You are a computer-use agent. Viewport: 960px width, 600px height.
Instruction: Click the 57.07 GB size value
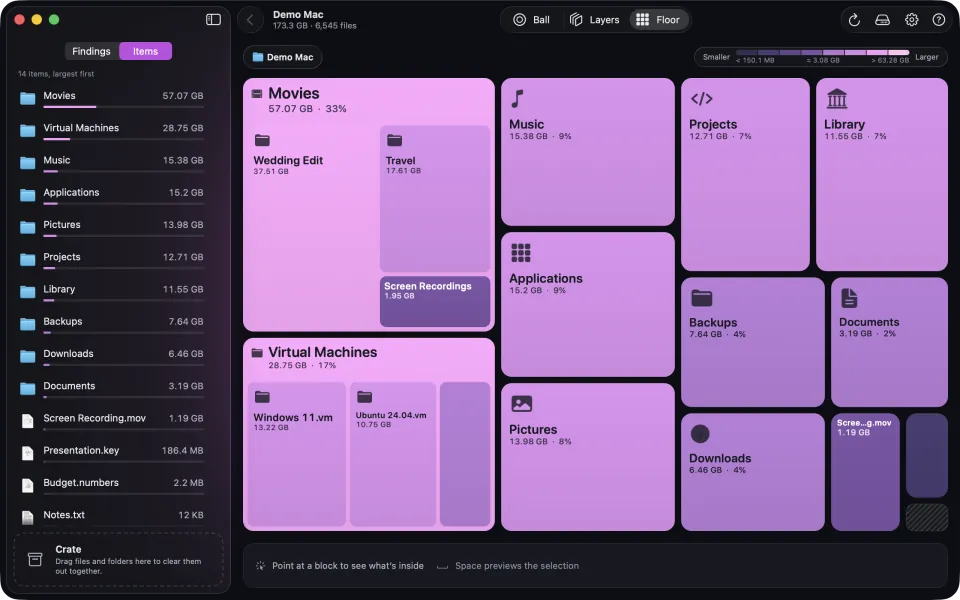[x=182, y=96]
